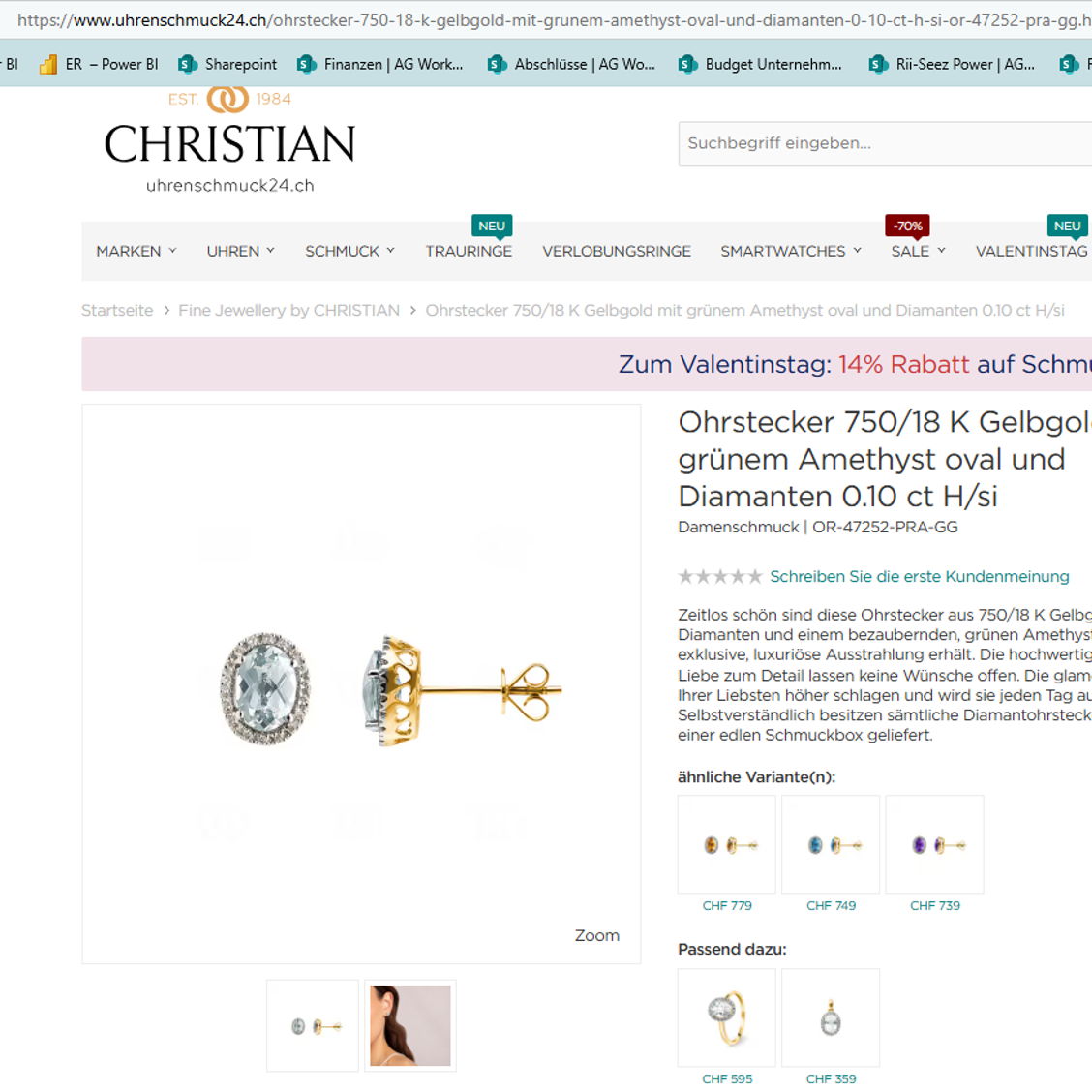This screenshot has height=1092, width=1092.
Task: Expand the MARKEN dropdown menu
Action: 136,251
